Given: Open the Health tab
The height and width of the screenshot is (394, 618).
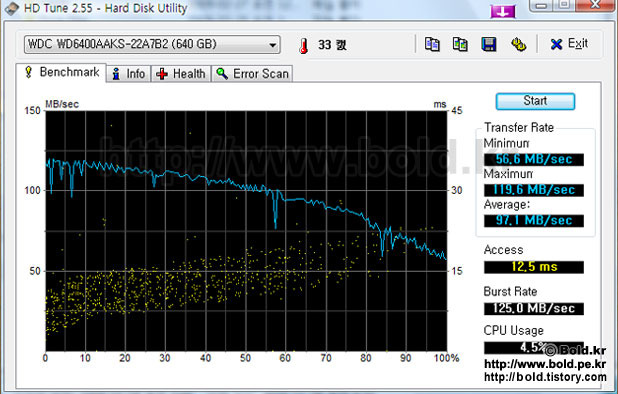Looking at the screenshot, I should (x=181, y=74).
